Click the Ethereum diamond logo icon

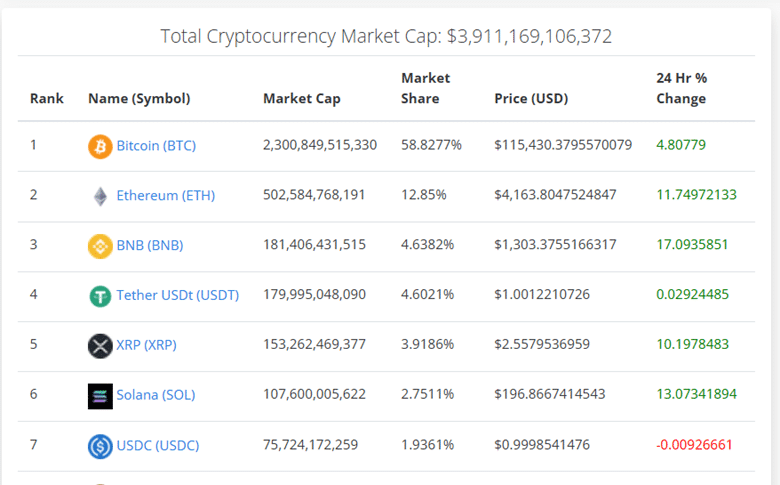(100, 196)
